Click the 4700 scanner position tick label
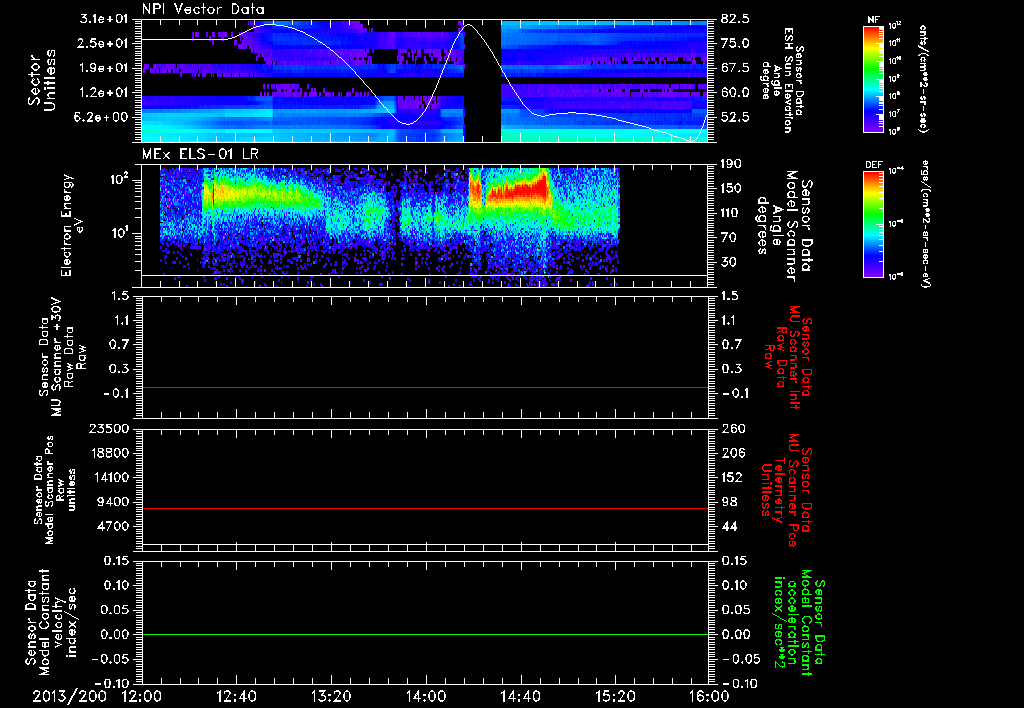The image size is (1024, 708). (x=114, y=526)
